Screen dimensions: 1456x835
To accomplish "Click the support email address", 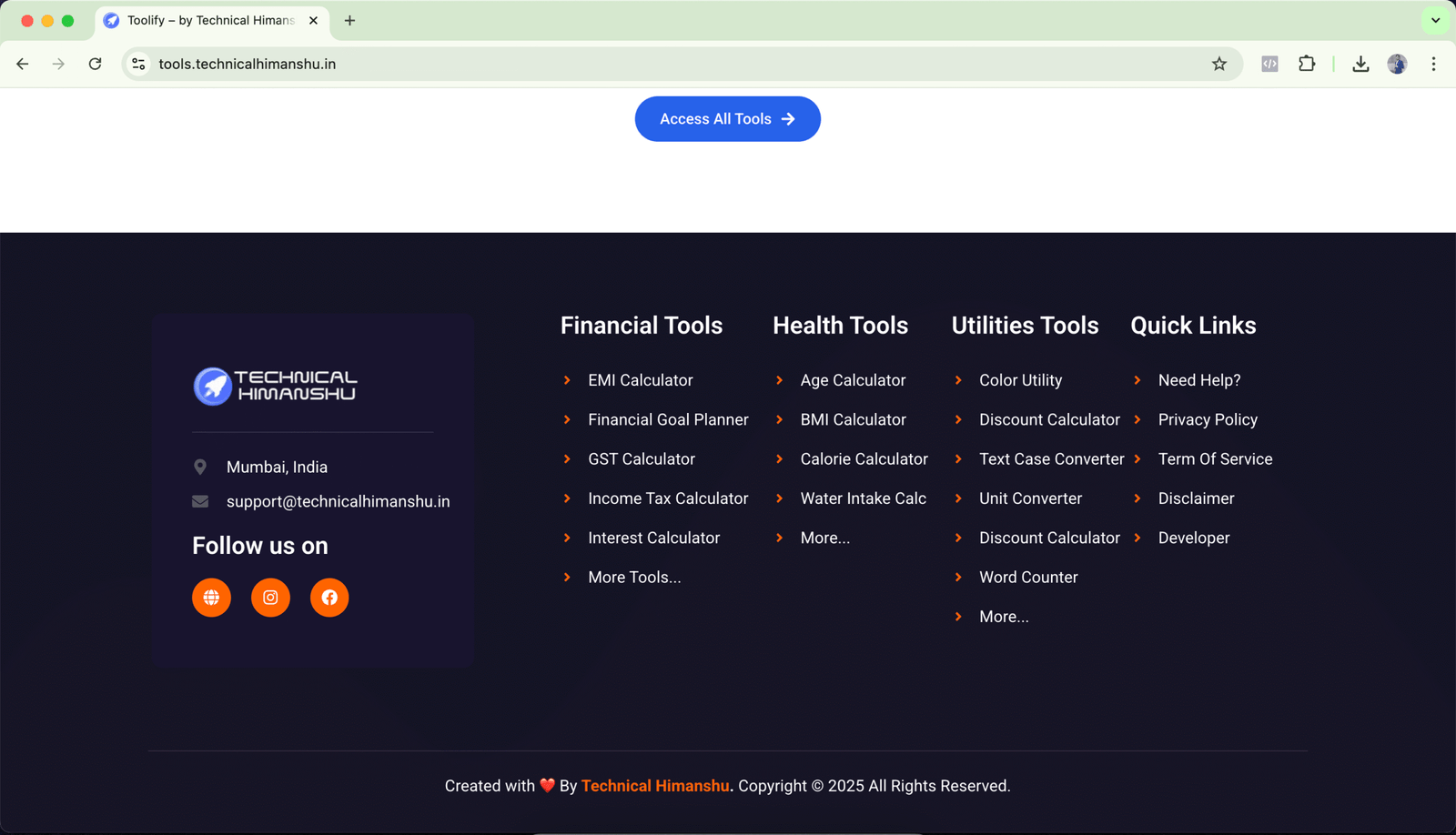I will 338,501.
